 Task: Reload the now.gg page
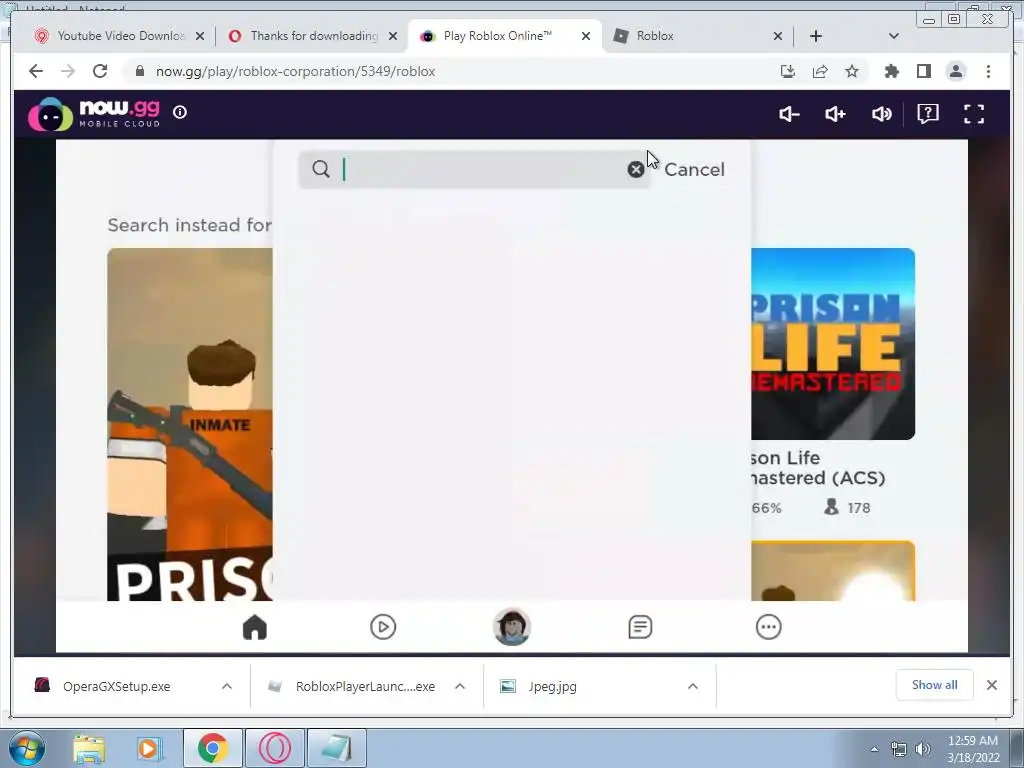(x=100, y=71)
